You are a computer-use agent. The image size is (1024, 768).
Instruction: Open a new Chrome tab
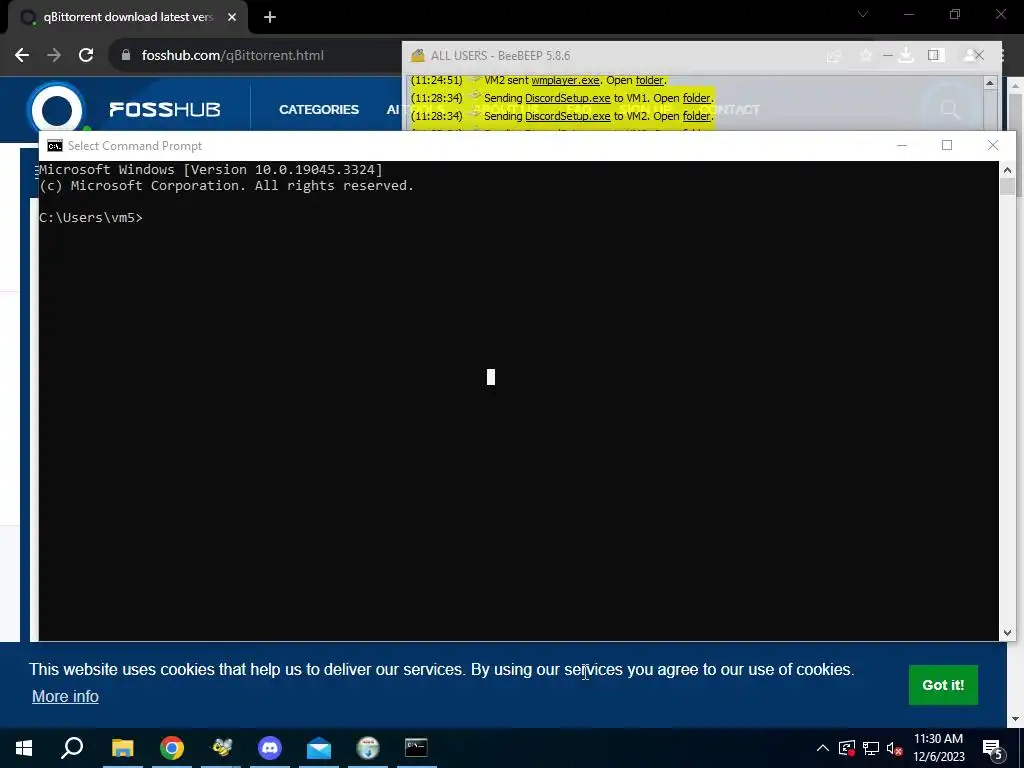[x=270, y=18]
